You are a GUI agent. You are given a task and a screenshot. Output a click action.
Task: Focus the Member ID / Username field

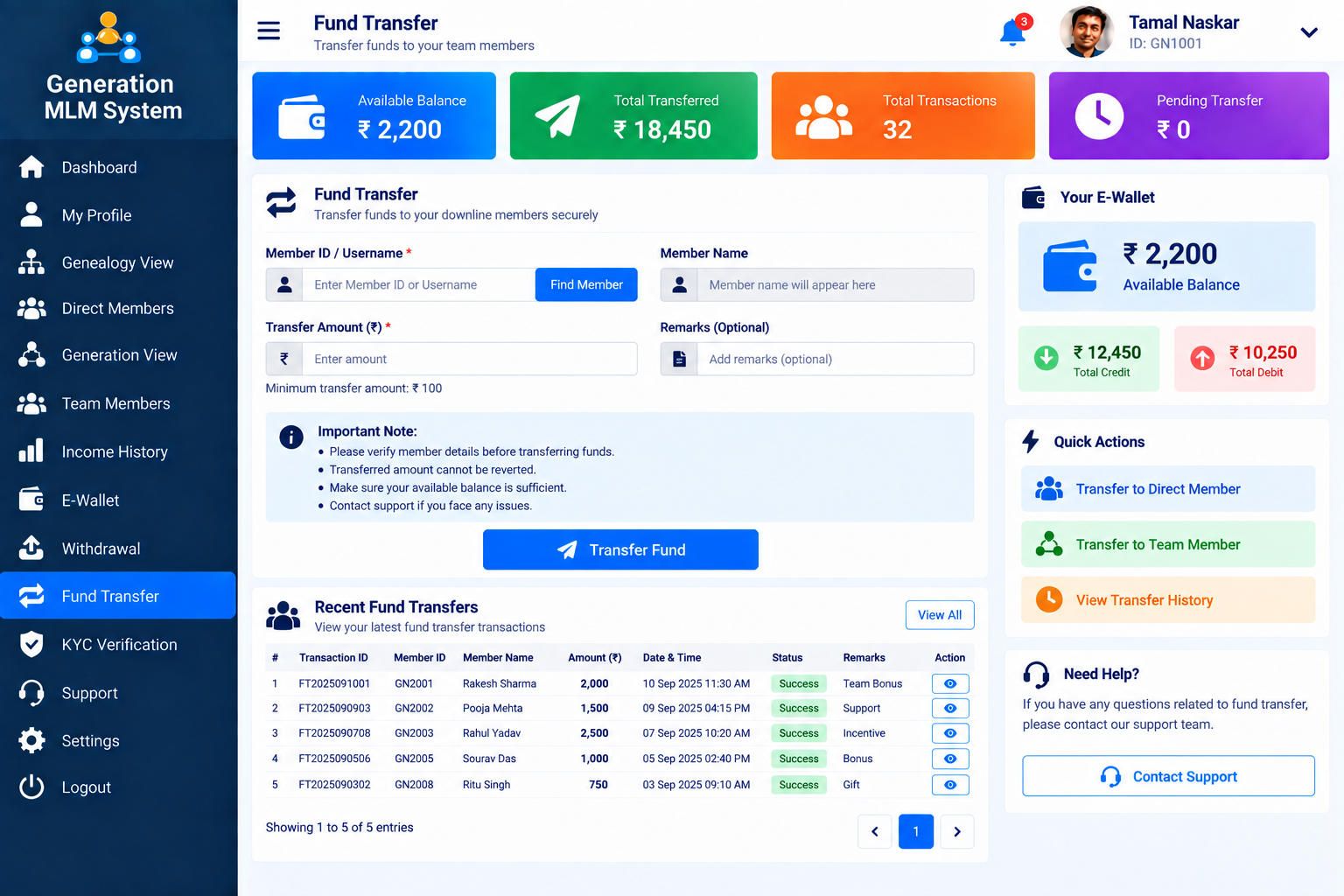pyautogui.click(x=418, y=284)
